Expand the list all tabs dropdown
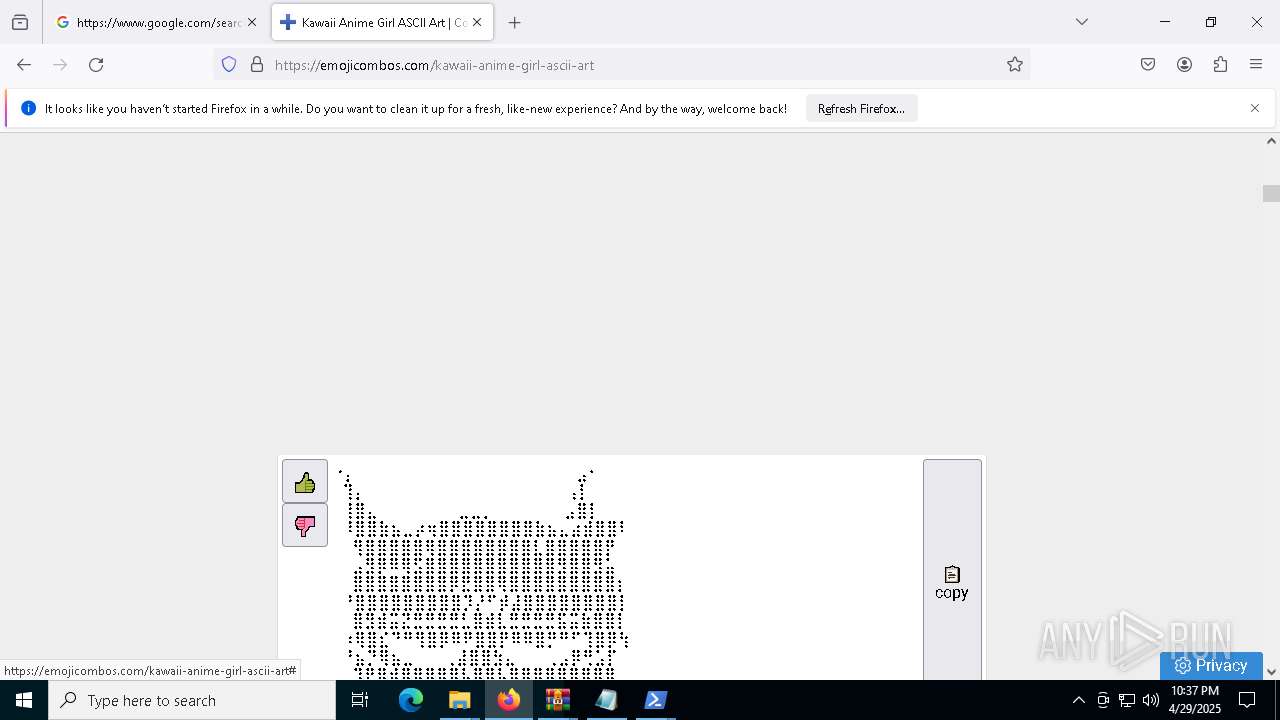Image resolution: width=1280 pixels, height=720 pixels. tap(1082, 22)
